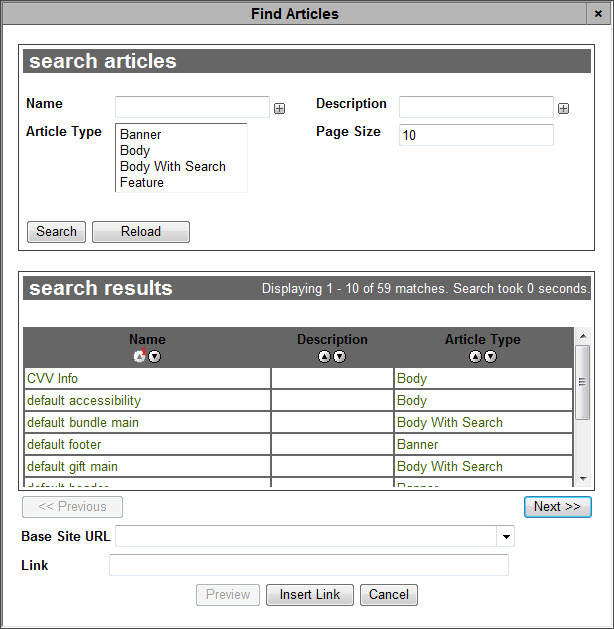Click results scrollbar up arrow
This screenshot has height=629, width=614.
click(583, 336)
